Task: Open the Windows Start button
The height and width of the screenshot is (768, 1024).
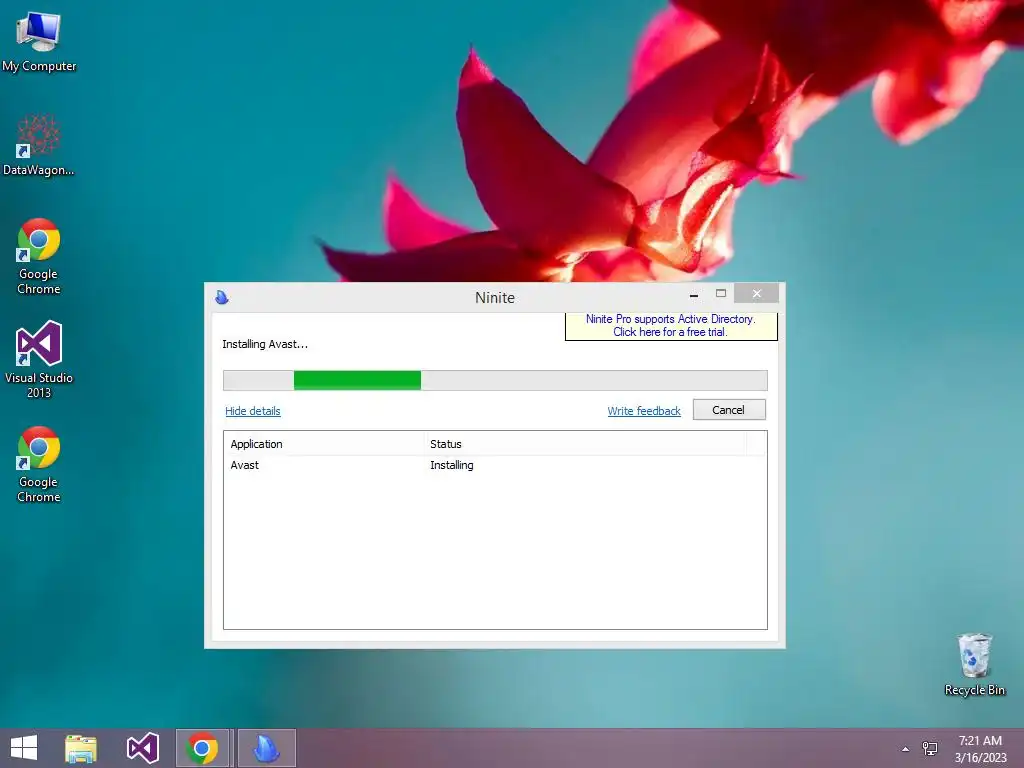Action: pos(24,748)
